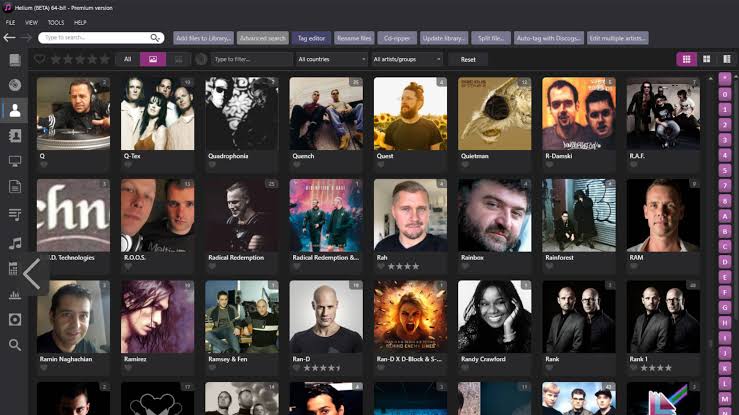Show only artists with pictures
The image size is (739, 415).
tap(153, 59)
